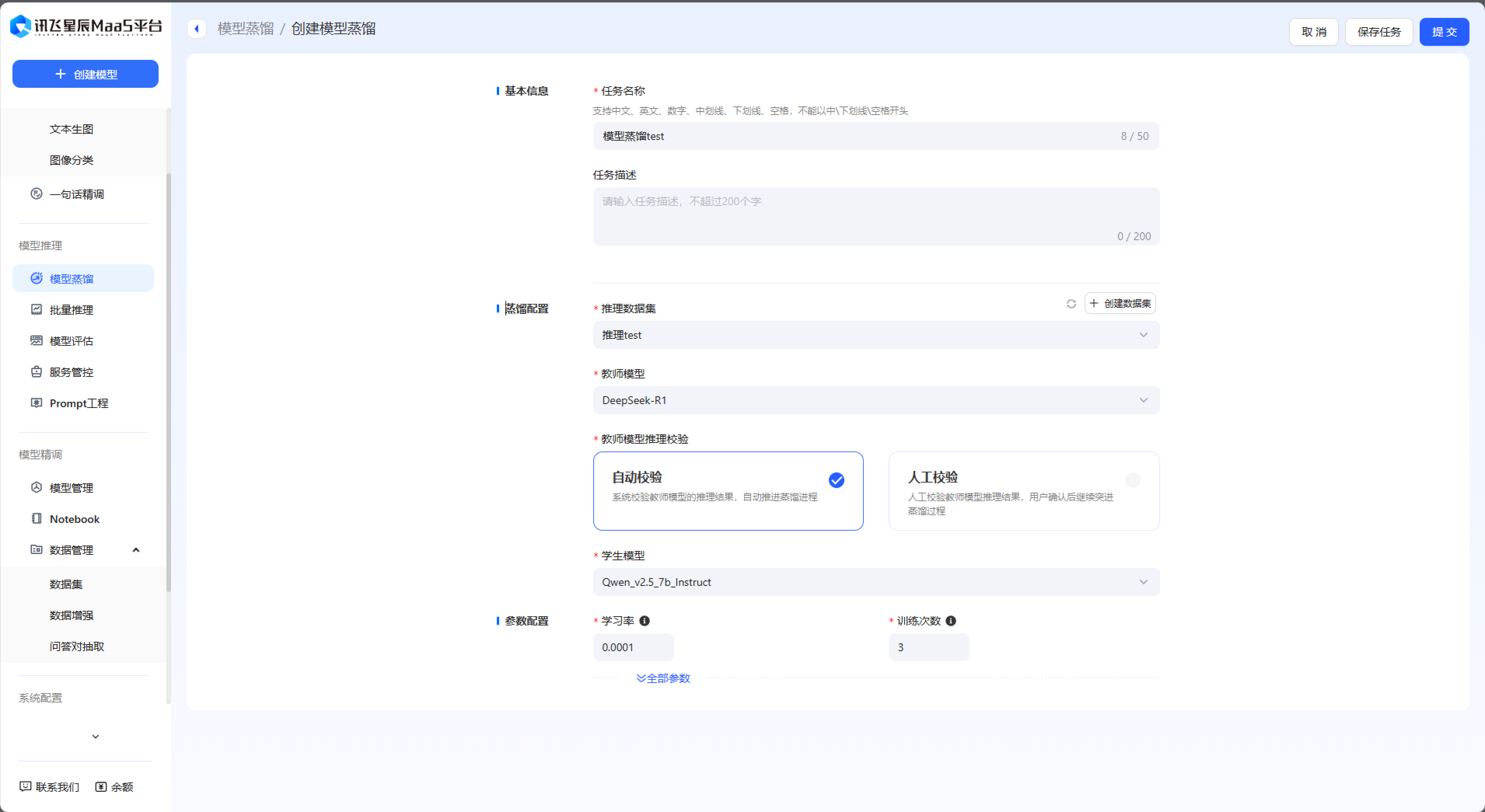Viewport: 1485px width, 812px height.
Task: Click the 训练次数 value field
Action: 929,647
